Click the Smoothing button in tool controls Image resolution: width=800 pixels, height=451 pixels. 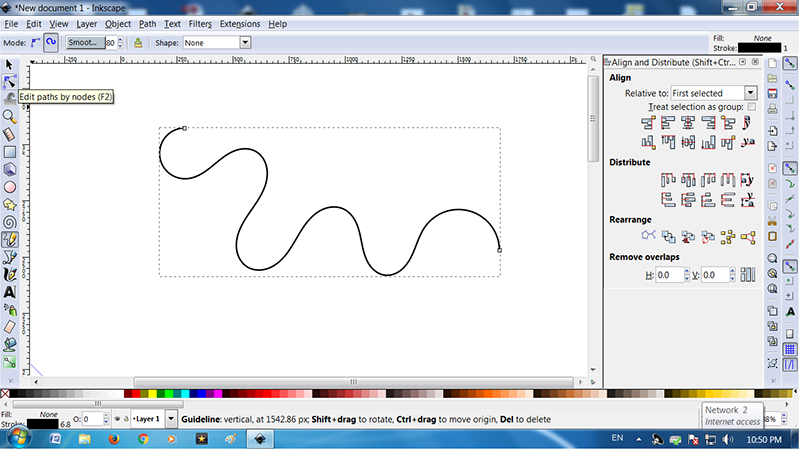tap(85, 43)
